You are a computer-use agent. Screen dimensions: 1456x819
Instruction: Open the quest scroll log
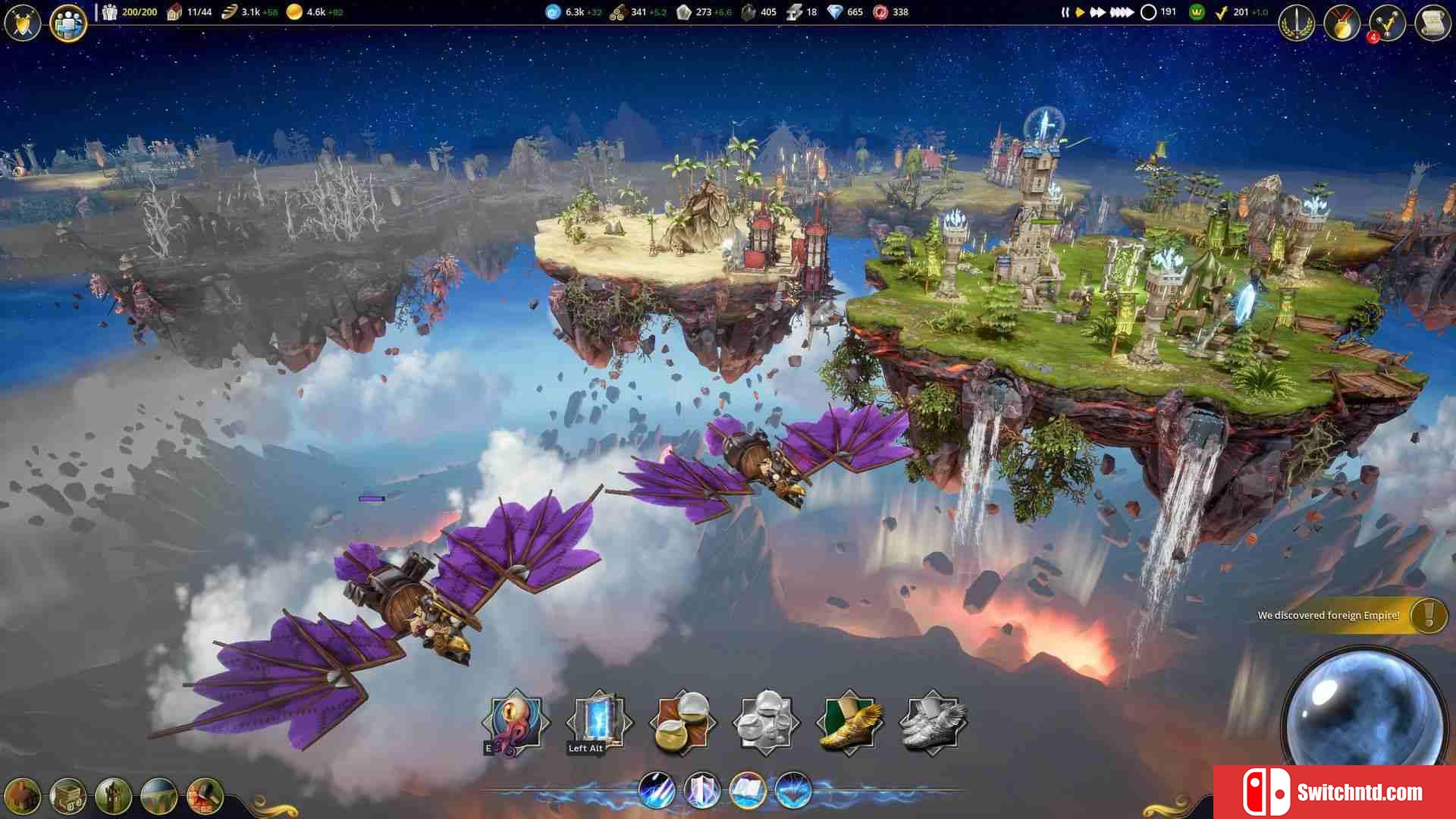tap(1432, 23)
